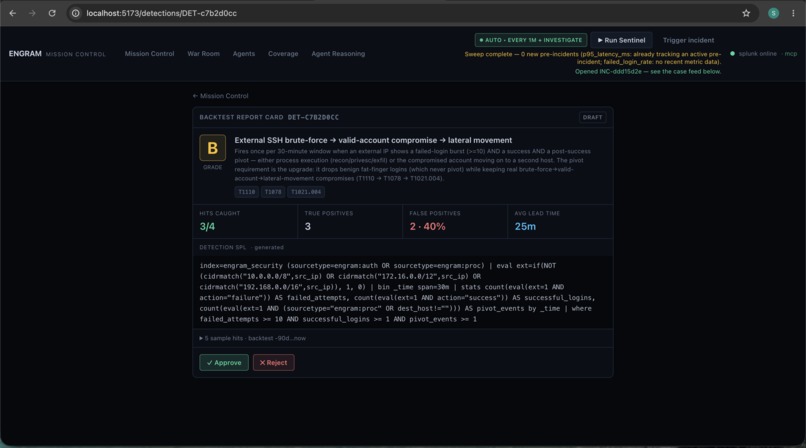
Task: Click the Opened INC-ddd15d2e notice
Action: pos(648,71)
